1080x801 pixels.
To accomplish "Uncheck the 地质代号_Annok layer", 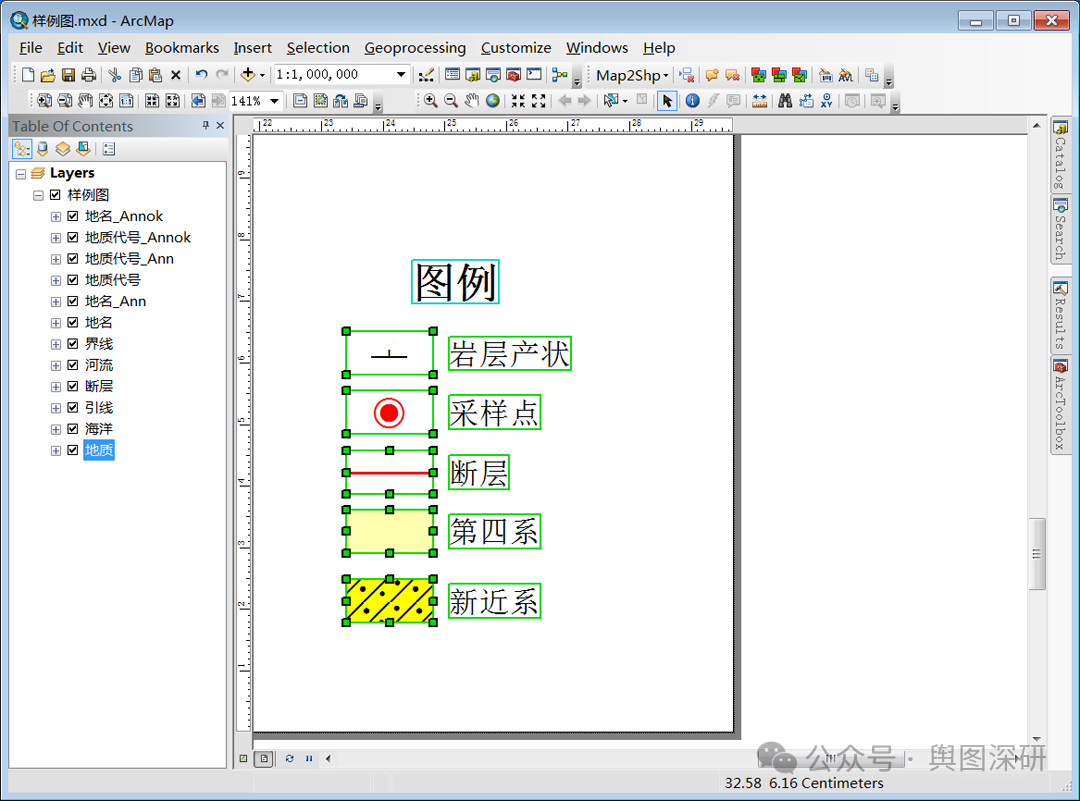I will 72,238.
